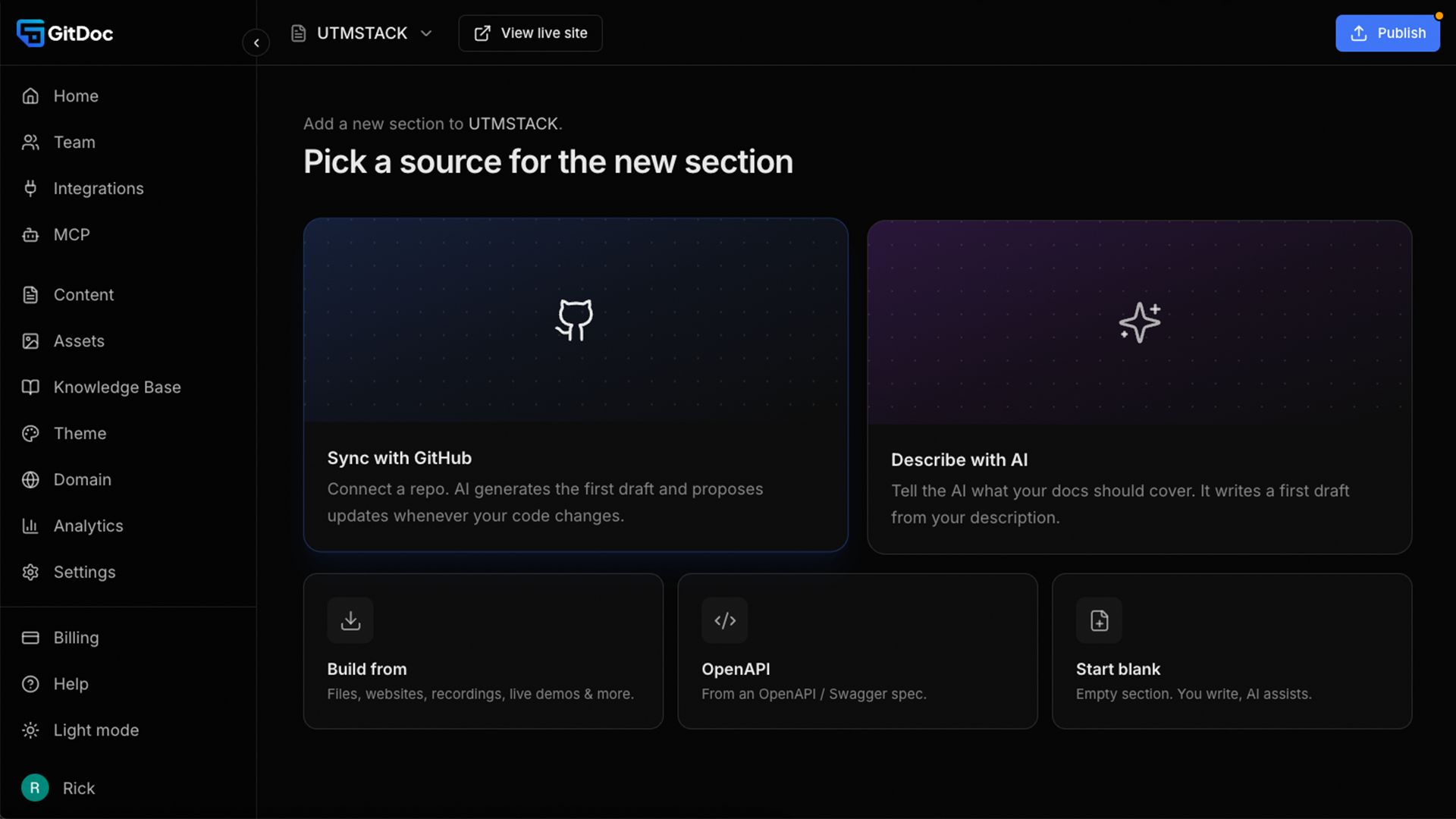The image size is (1456, 819).
Task: Click 'Add a new section to UTMSTACK.' text
Action: (x=433, y=124)
